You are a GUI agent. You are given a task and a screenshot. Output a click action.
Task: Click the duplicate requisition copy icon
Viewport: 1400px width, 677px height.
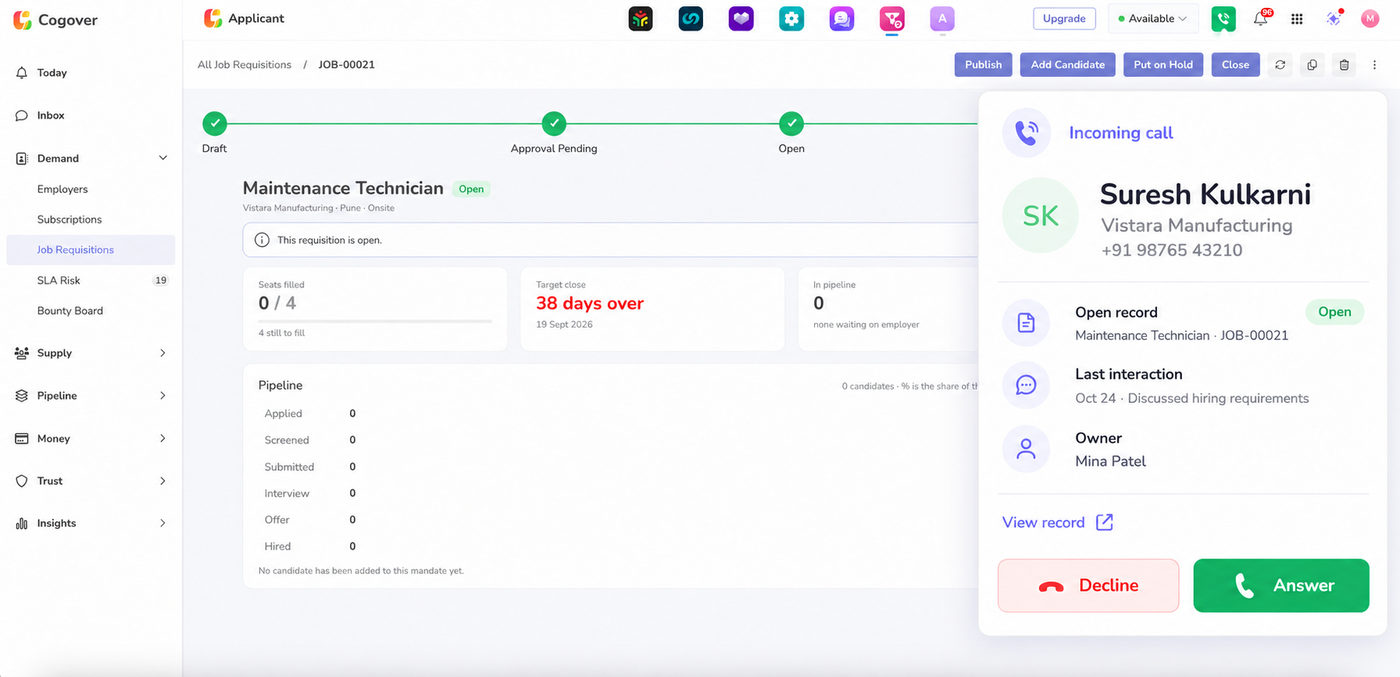click(1312, 65)
